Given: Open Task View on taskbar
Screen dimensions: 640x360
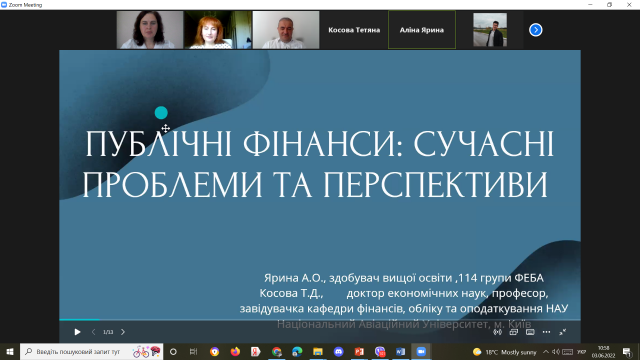Looking at the screenshot, I should (193, 351).
